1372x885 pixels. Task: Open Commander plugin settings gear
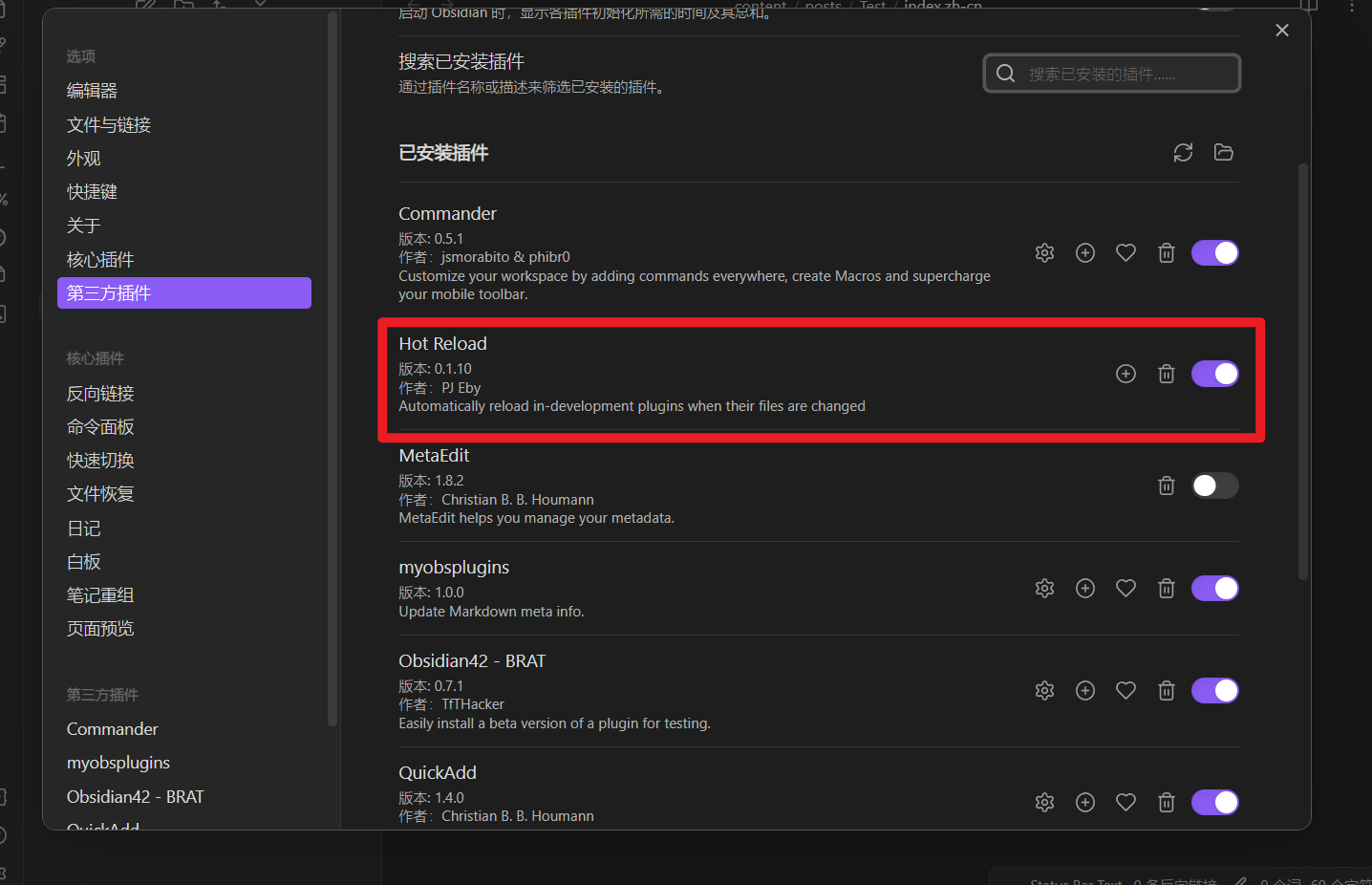1044,253
